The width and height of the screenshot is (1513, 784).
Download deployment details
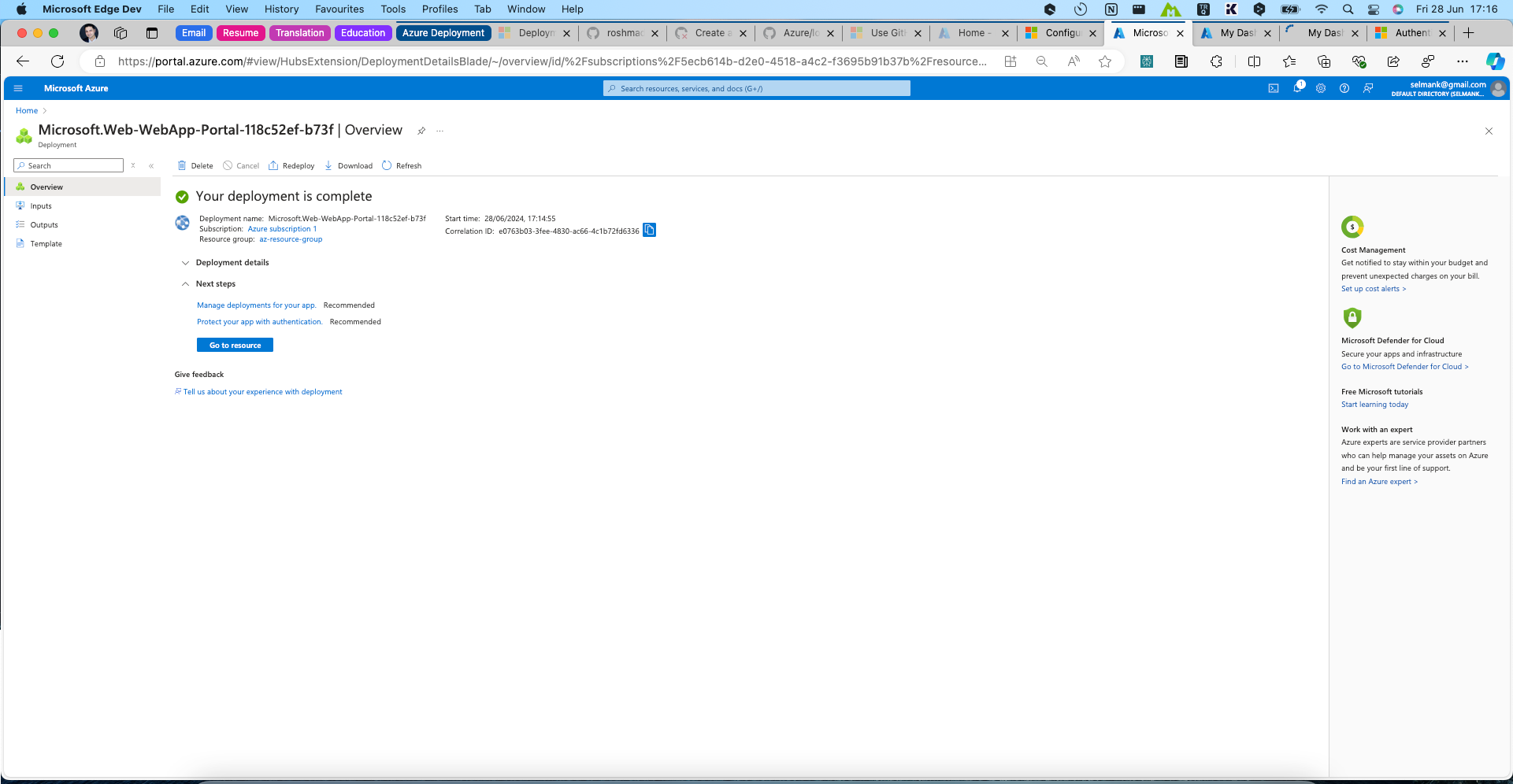348,166
